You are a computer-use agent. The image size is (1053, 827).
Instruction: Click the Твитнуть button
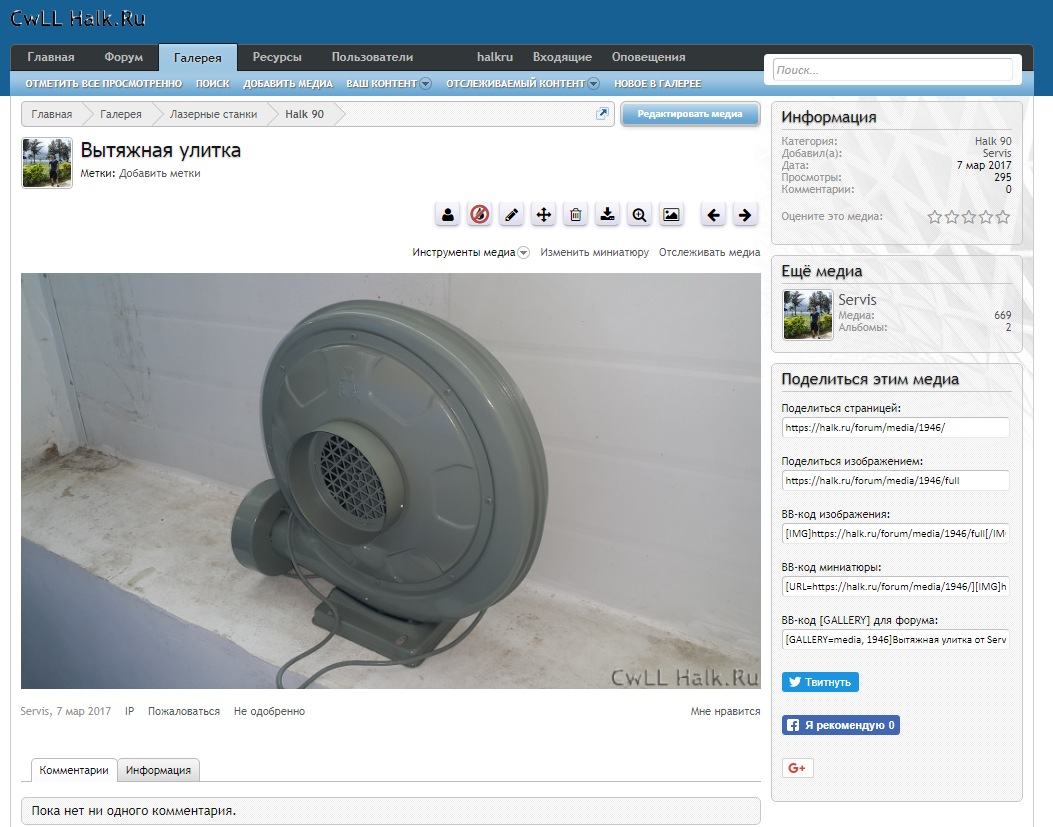820,682
